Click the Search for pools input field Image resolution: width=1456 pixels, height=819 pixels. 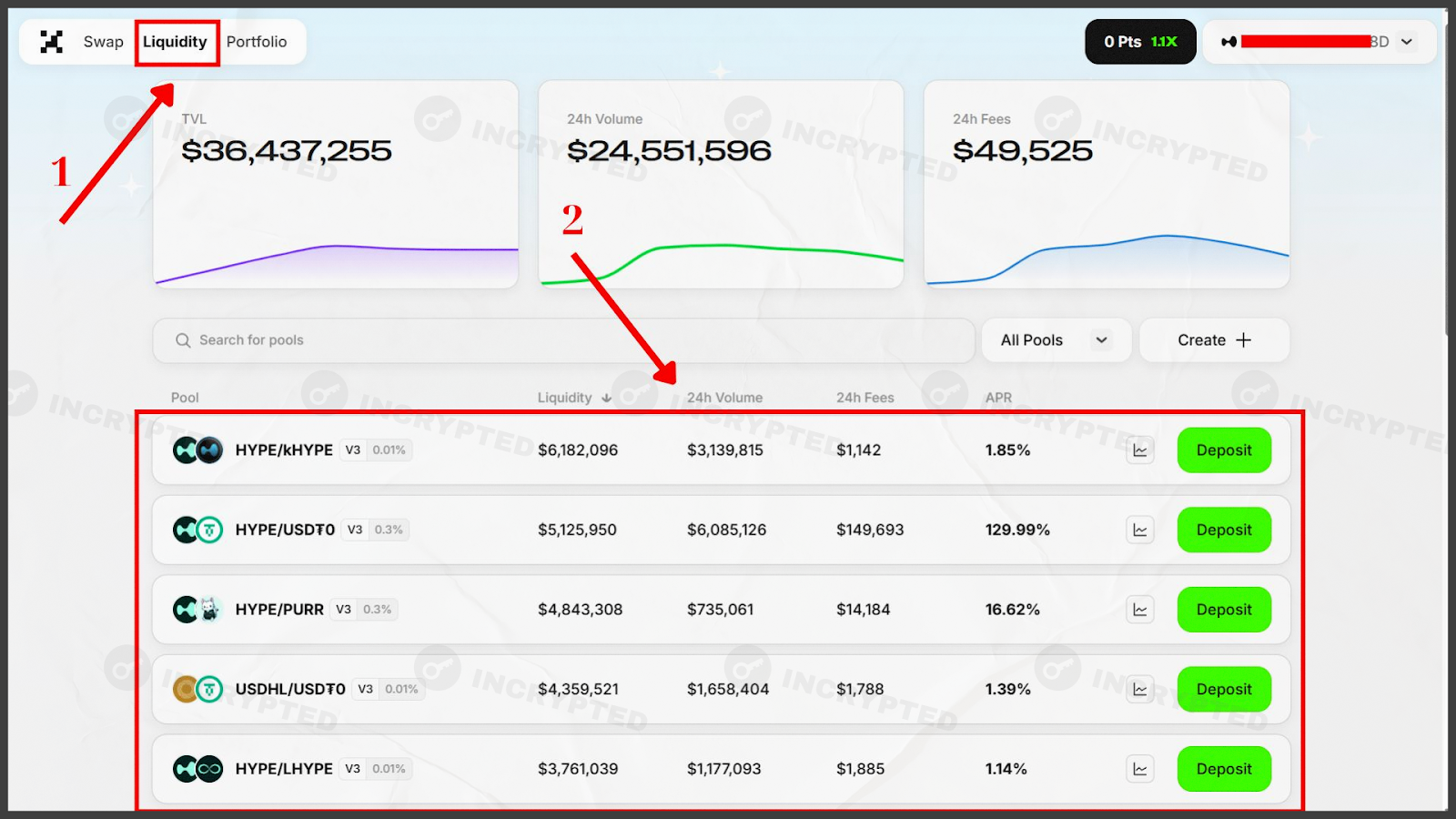tap(563, 340)
